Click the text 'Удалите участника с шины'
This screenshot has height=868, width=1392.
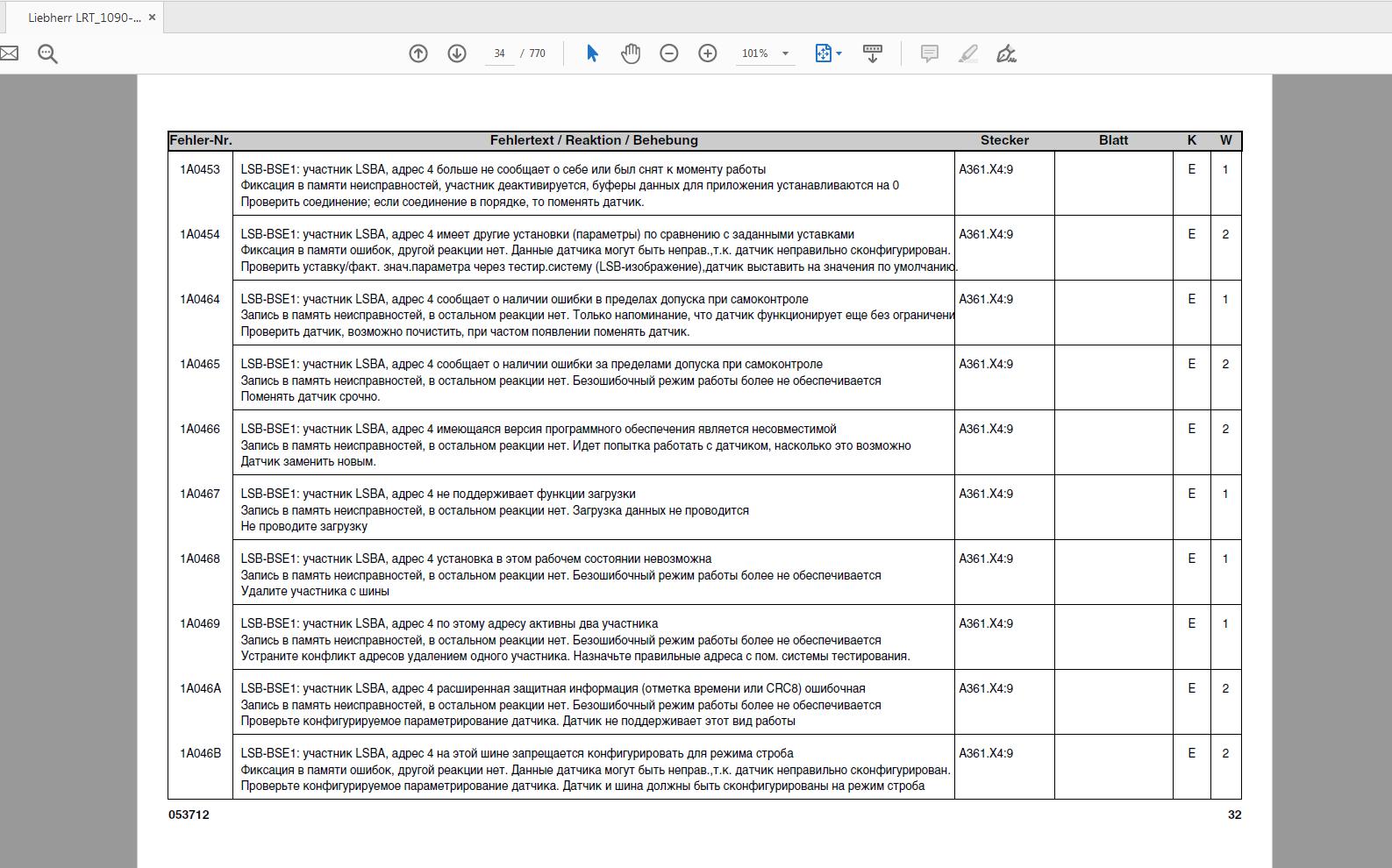(x=315, y=591)
